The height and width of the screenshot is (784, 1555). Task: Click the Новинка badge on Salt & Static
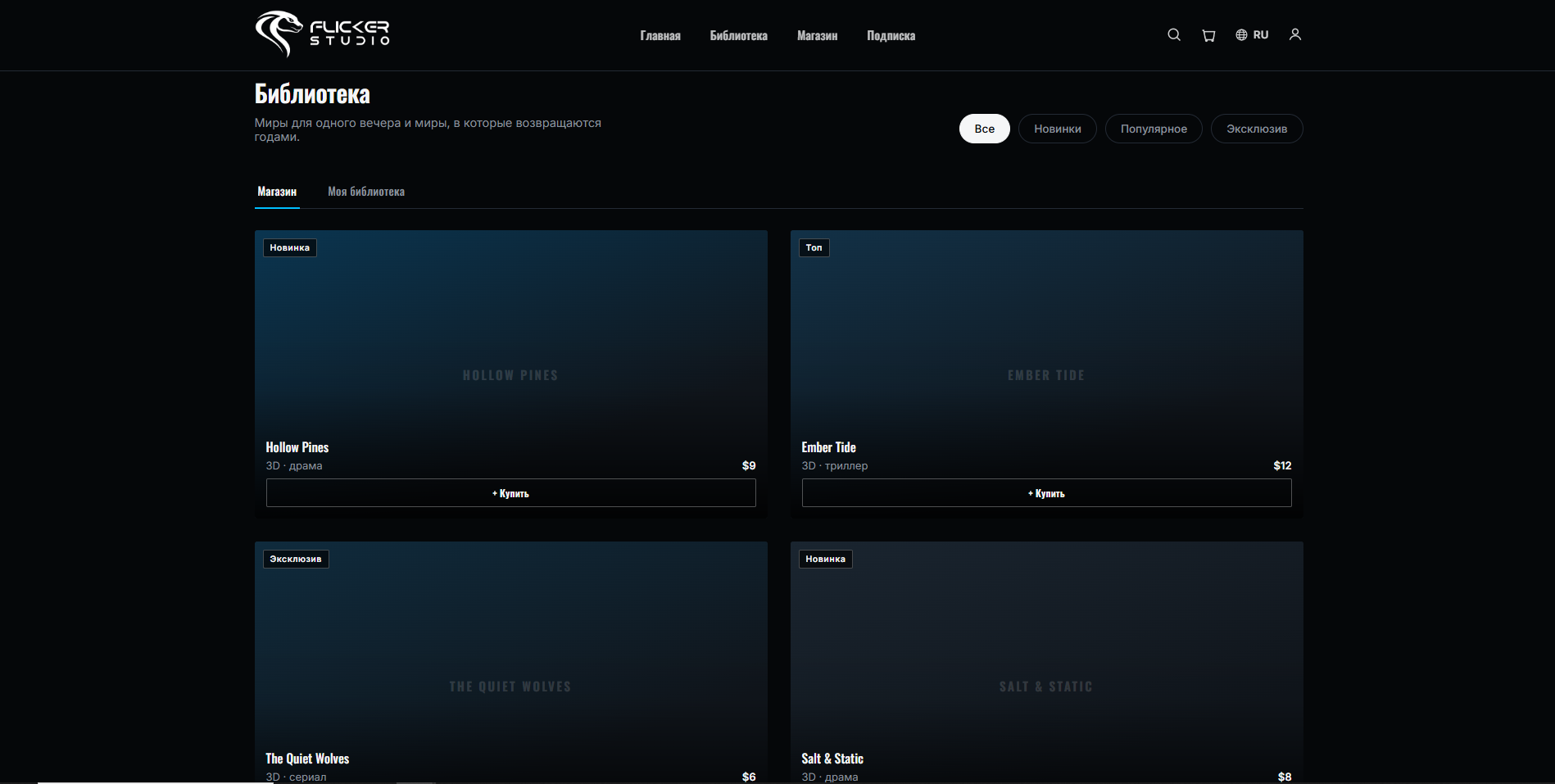[x=826, y=559]
